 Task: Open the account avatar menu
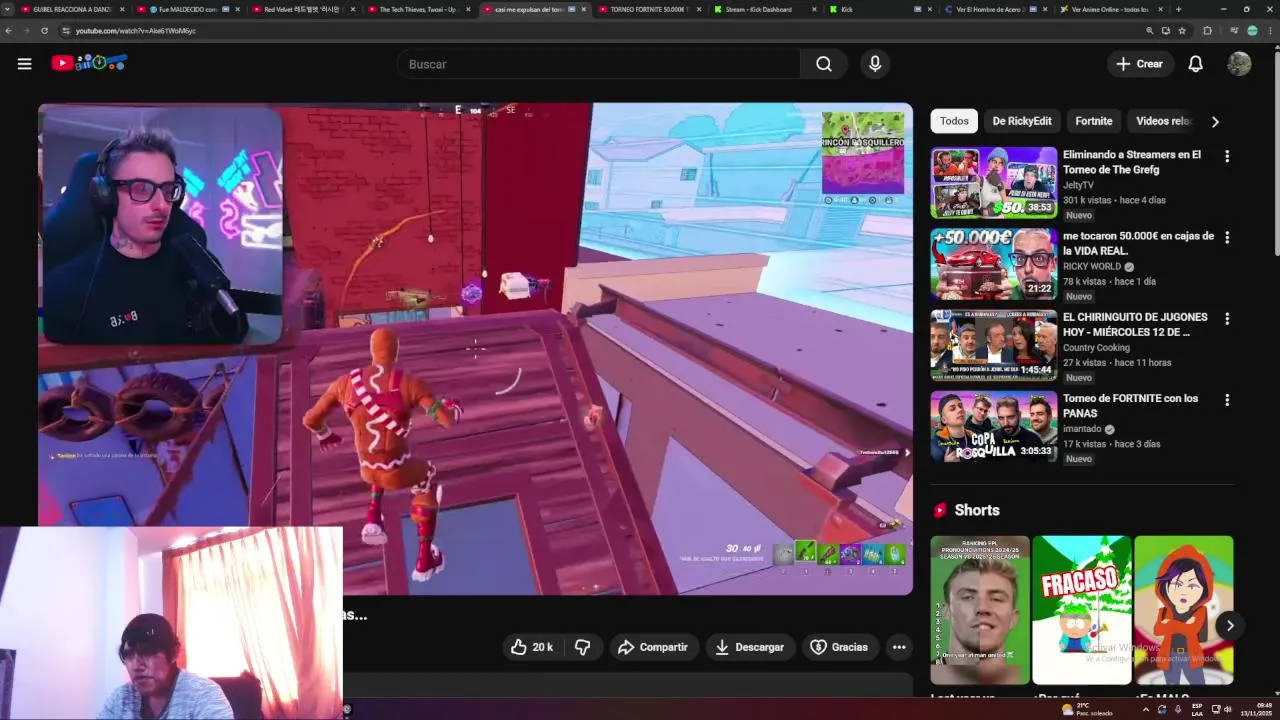click(1239, 64)
